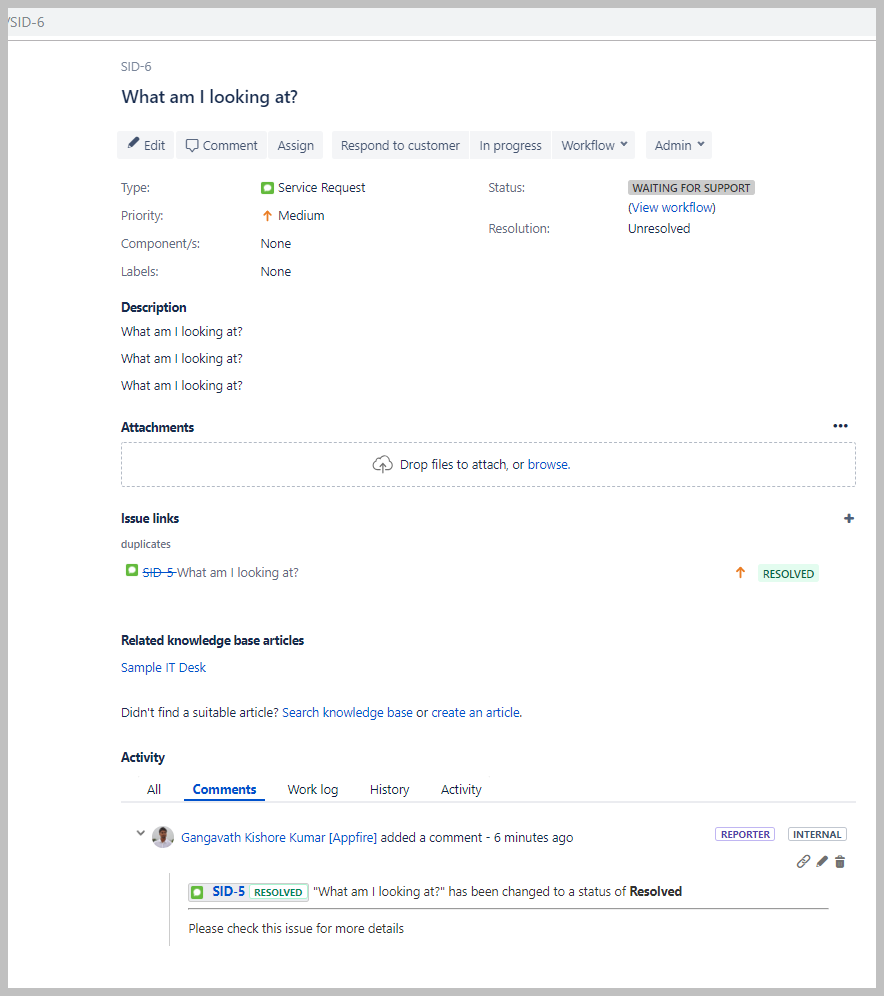The image size is (884, 996).
Task: Click the green Service Request icon beside SID-5 link
Action: click(x=131, y=570)
